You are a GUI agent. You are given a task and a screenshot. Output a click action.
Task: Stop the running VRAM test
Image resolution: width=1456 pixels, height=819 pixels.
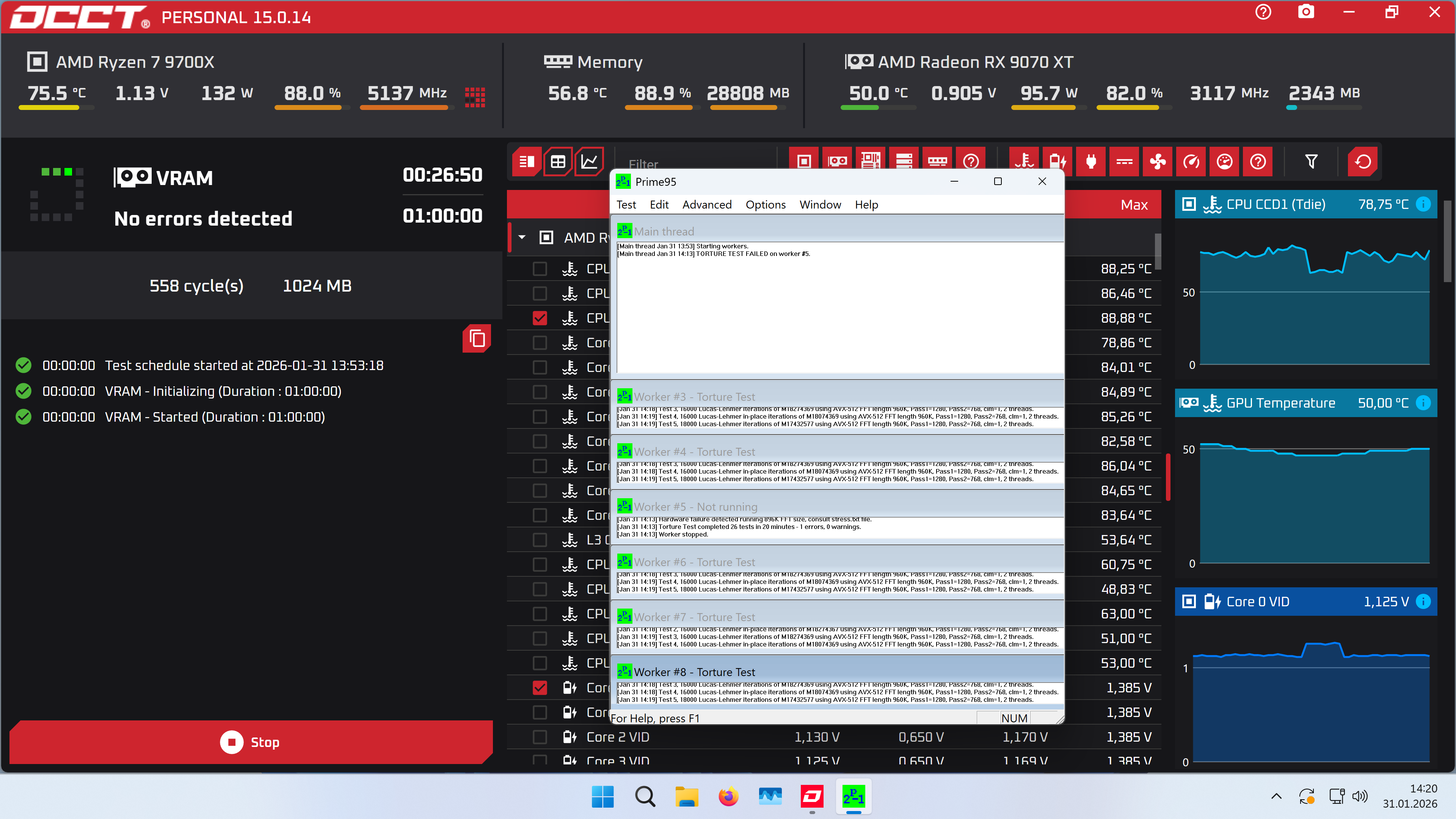251,742
